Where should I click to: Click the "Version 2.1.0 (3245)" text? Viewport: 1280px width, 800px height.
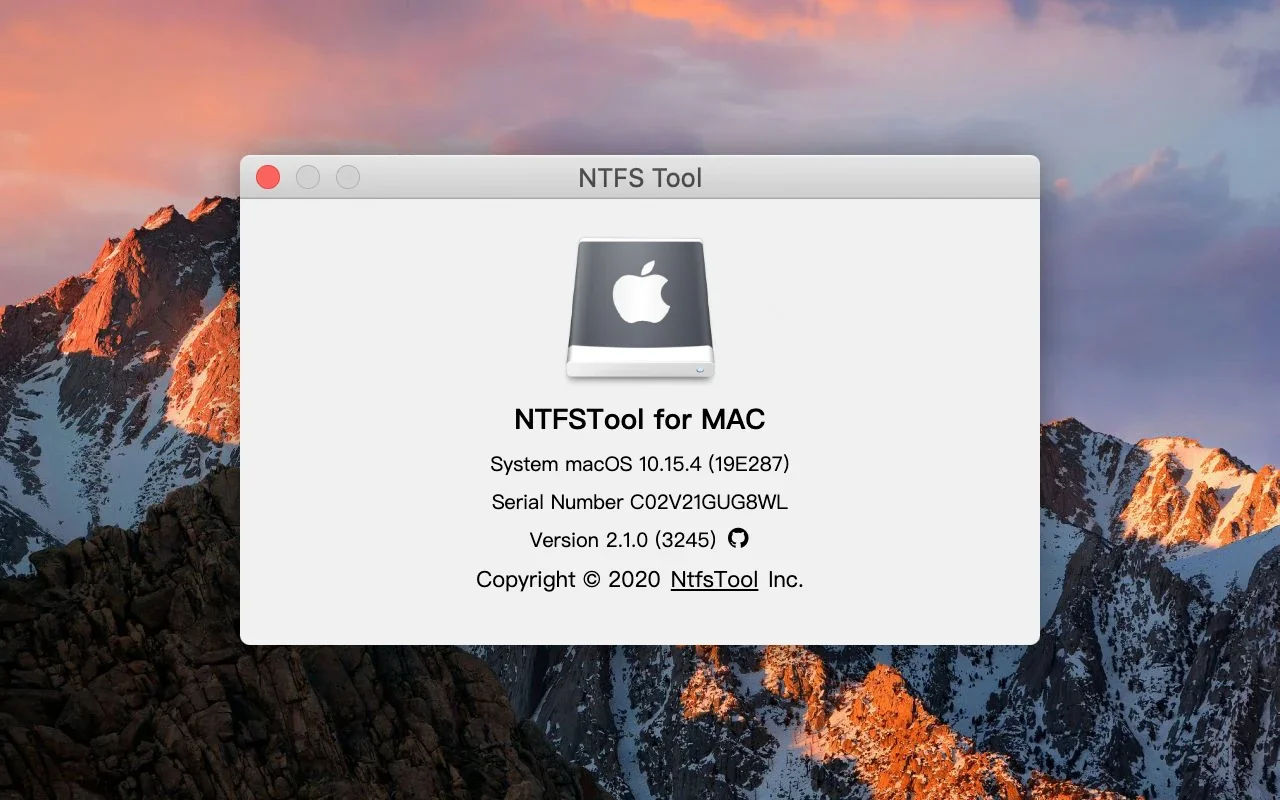point(623,540)
